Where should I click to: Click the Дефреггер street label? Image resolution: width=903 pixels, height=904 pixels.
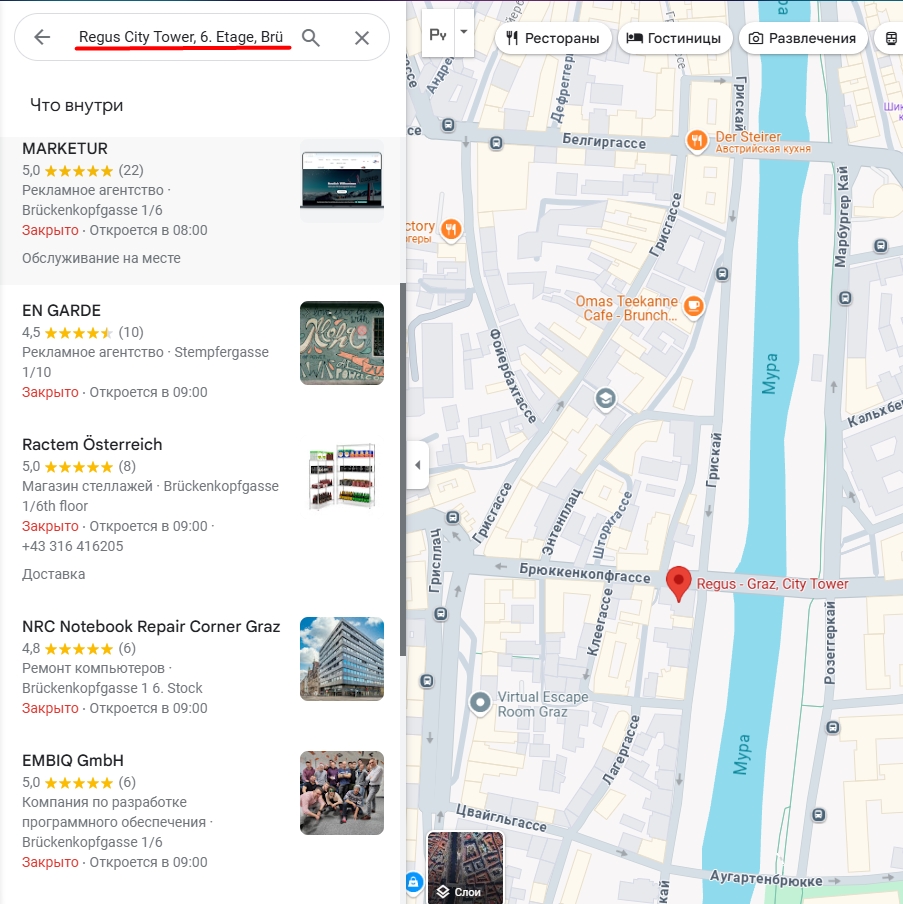561,91
